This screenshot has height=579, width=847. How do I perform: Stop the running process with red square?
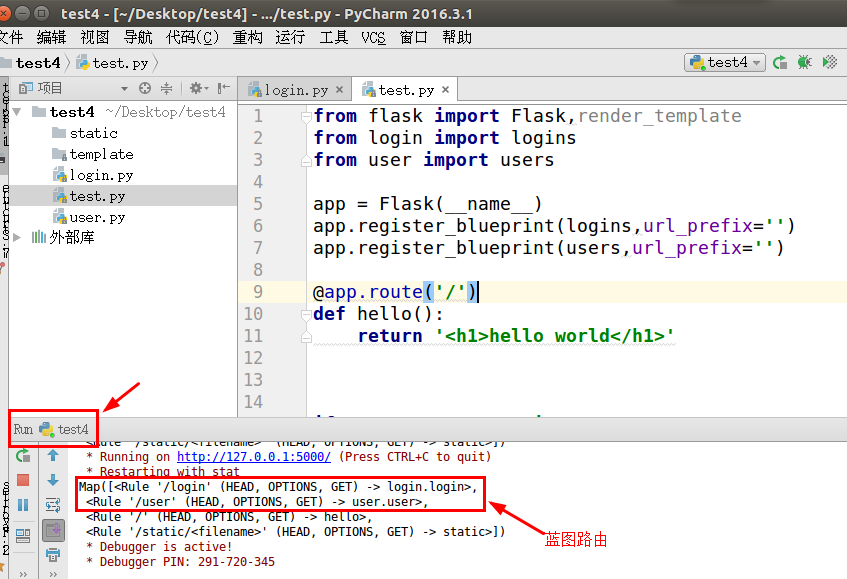click(23, 481)
